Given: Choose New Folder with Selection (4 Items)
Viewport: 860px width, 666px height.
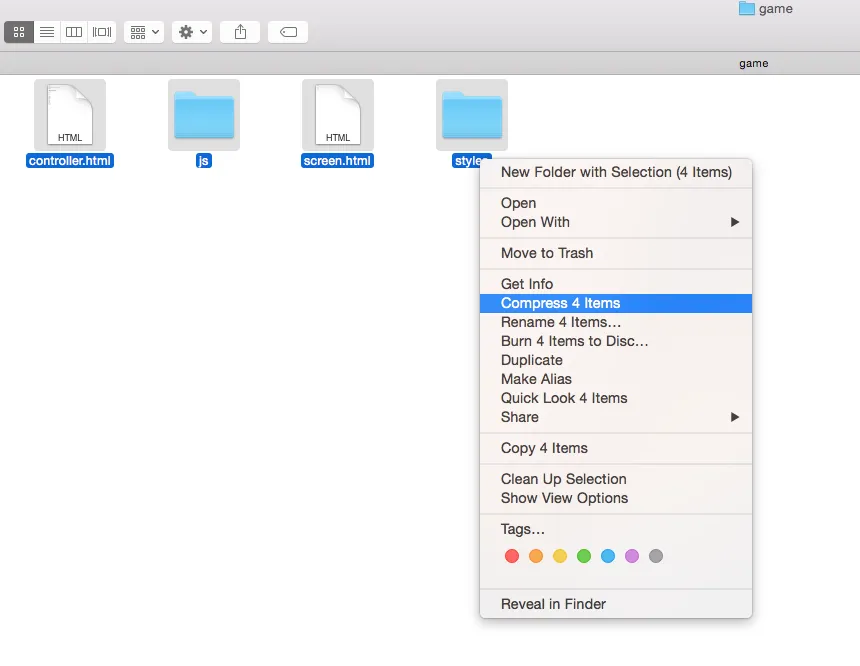Looking at the screenshot, I should [616, 172].
